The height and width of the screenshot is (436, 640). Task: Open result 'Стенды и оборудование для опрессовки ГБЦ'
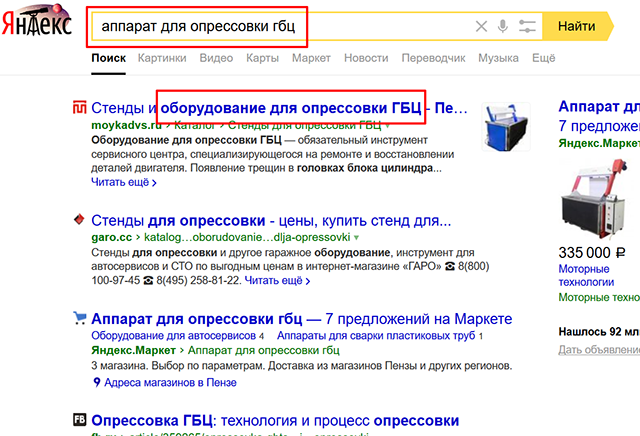point(279,108)
